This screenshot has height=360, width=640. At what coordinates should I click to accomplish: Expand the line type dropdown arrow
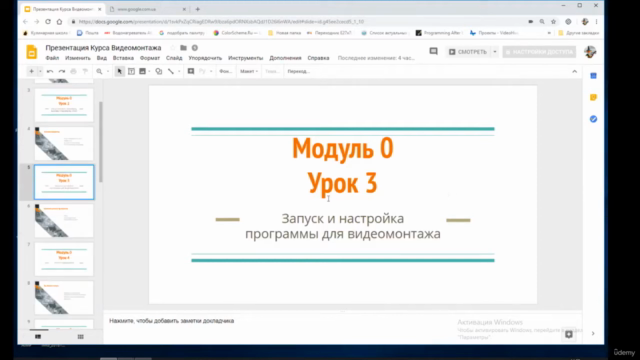point(179,71)
